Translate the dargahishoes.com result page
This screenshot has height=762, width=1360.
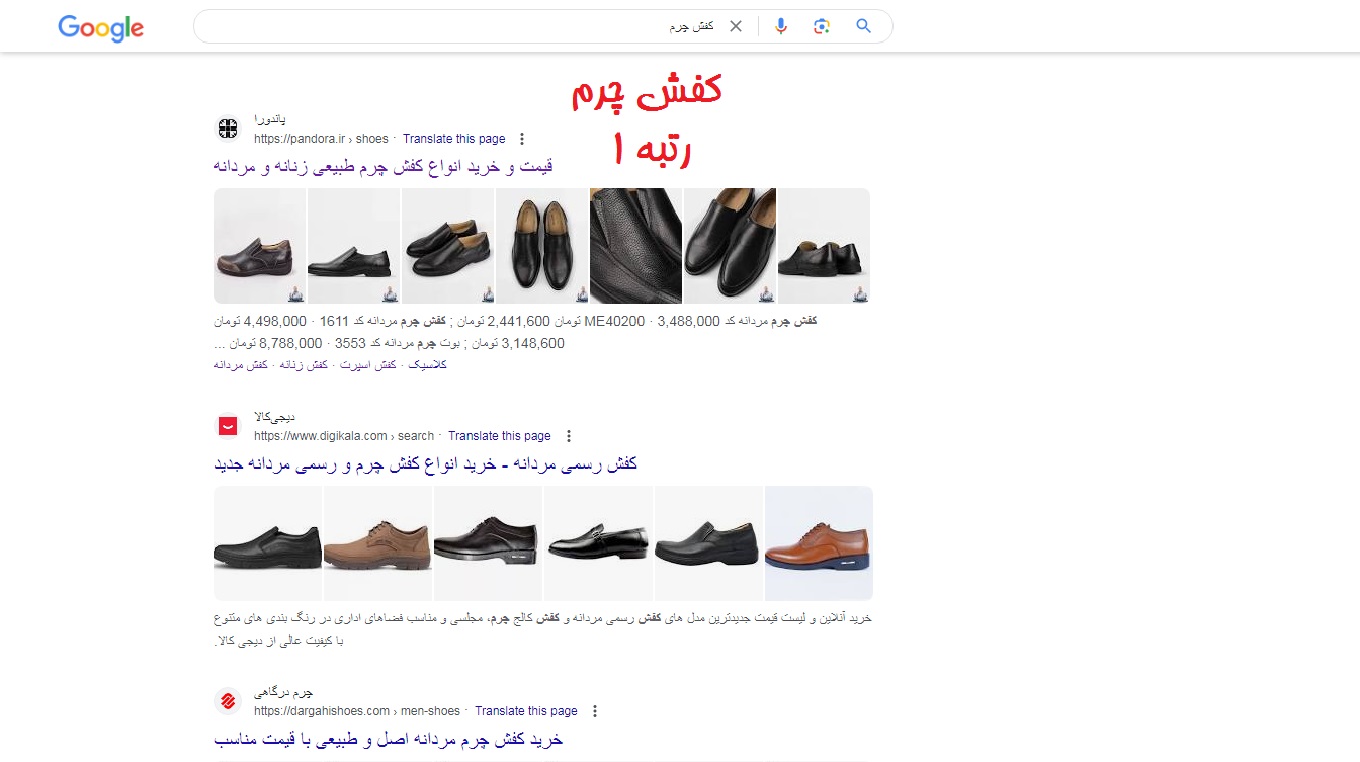(x=526, y=711)
